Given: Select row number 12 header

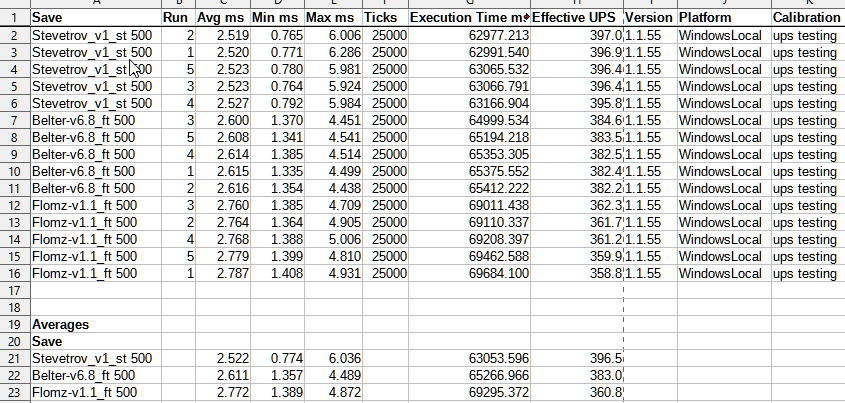Looking at the screenshot, I should tap(14, 205).
